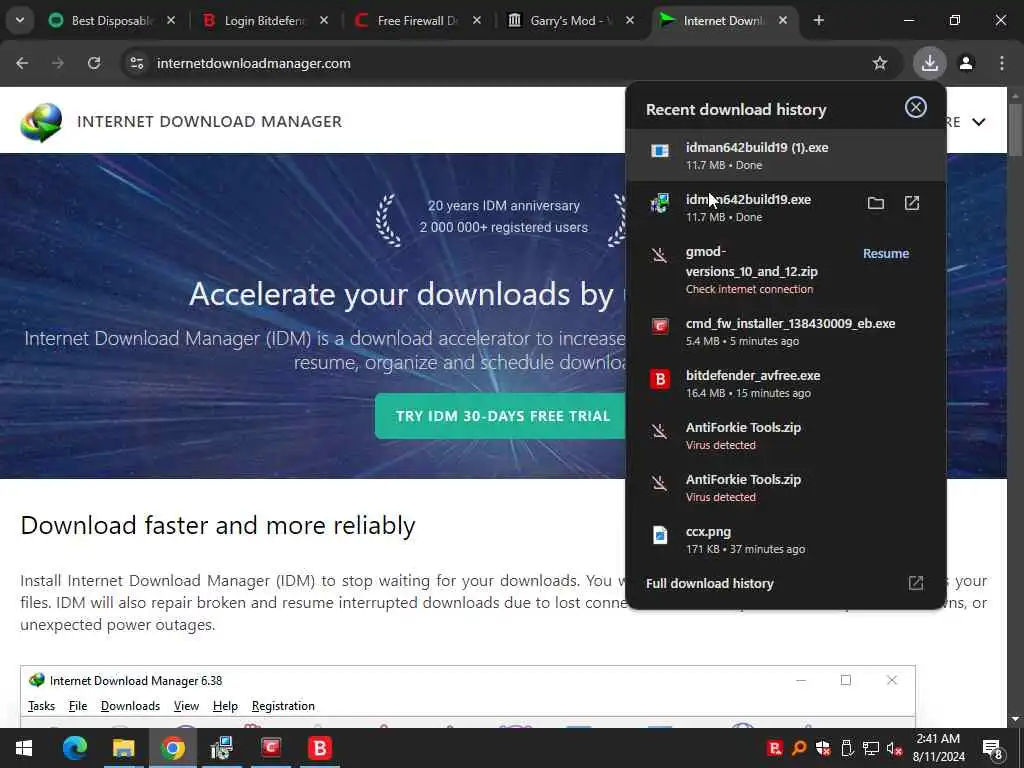Open File Explorer from the taskbar
This screenshot has height=768, width=1024.
(123, 748)
